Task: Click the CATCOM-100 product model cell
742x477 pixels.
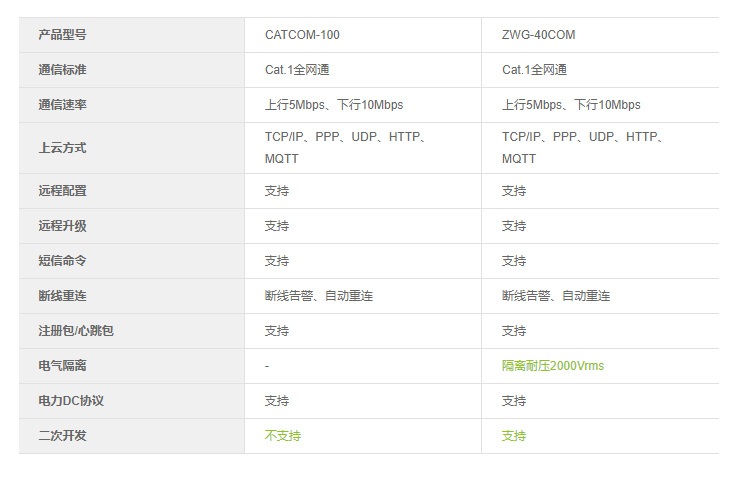Action: tap(302, 35)
